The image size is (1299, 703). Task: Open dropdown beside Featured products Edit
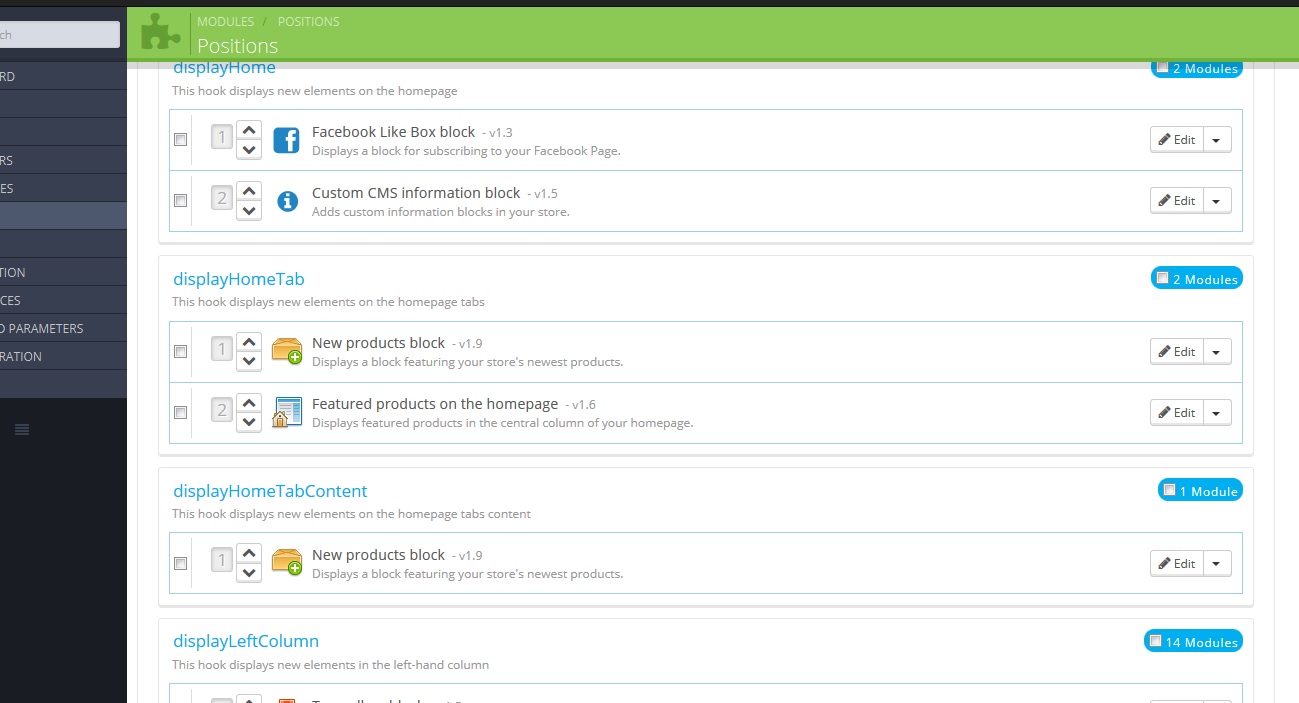pyautogui.click(x=1217, y=413)
